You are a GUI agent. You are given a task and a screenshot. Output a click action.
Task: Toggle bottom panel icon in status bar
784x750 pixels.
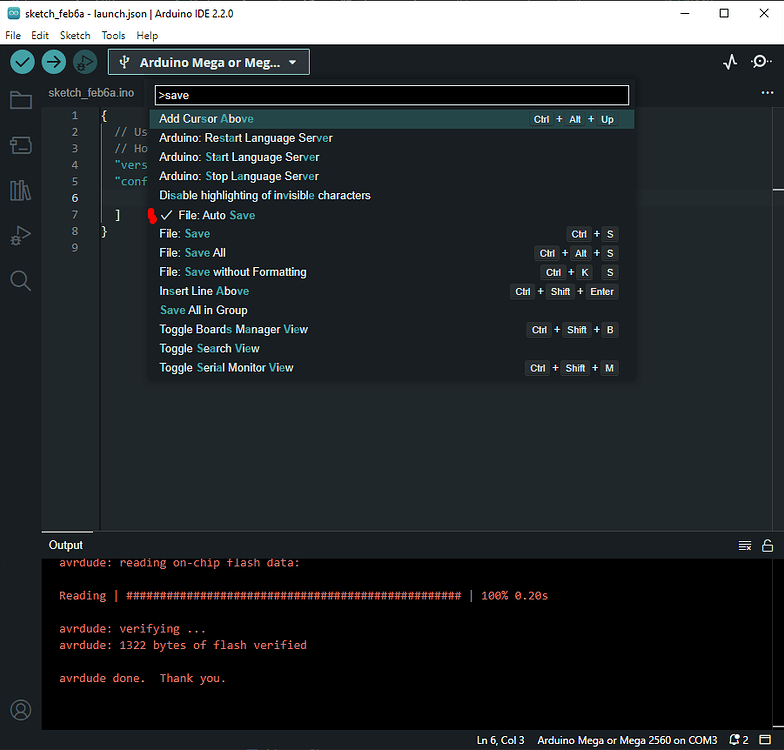(765, 740)
